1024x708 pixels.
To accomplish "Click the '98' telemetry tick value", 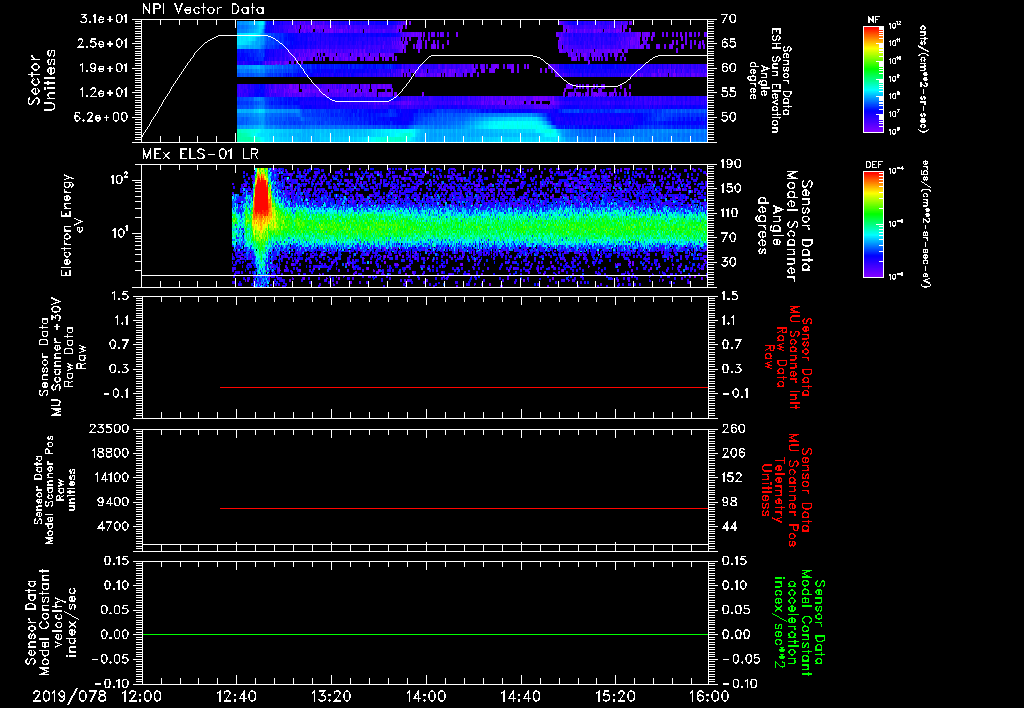I will [x=729, y=502].
